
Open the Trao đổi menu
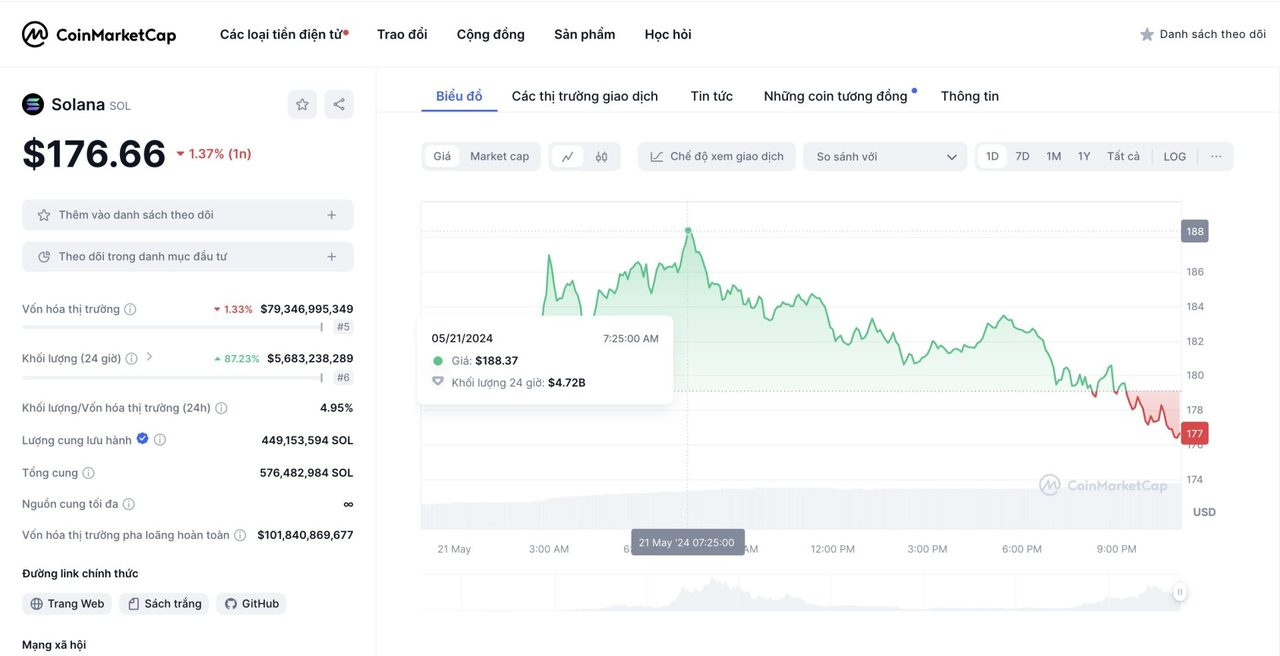[402, 34]
